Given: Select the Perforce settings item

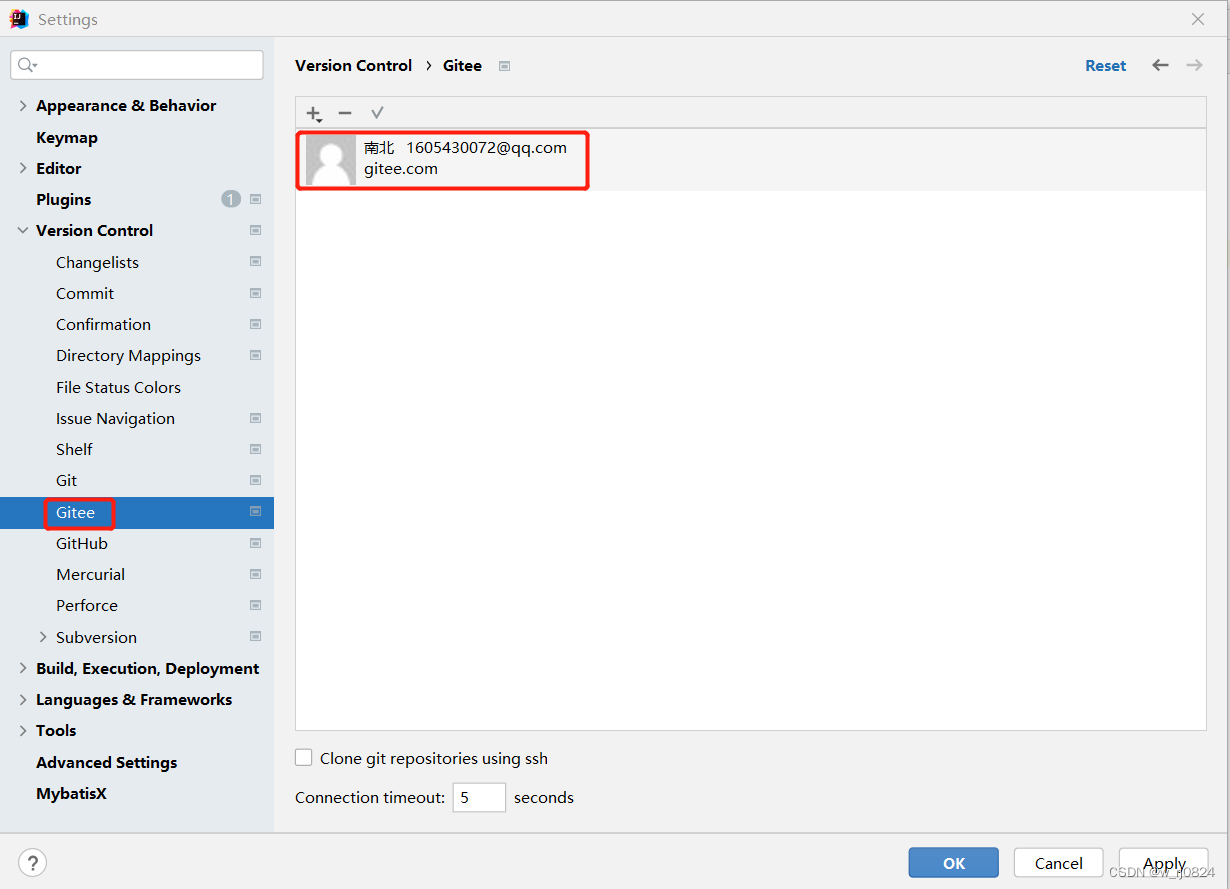Looking at the screenshot, I should point(87,605).
